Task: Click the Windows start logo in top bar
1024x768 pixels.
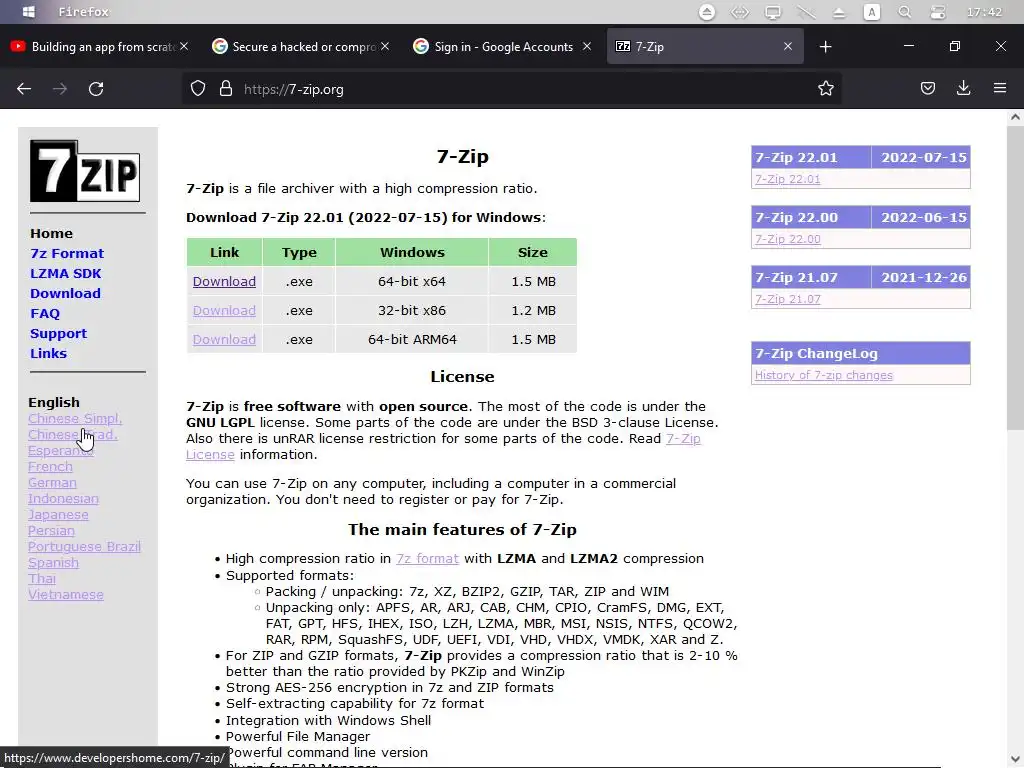Action: (x=29, y=12)
